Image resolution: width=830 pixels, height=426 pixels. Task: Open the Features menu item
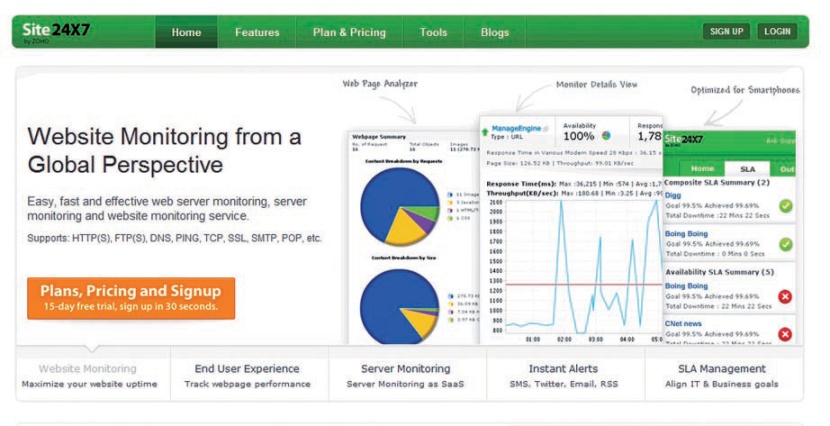coord(257,32)
